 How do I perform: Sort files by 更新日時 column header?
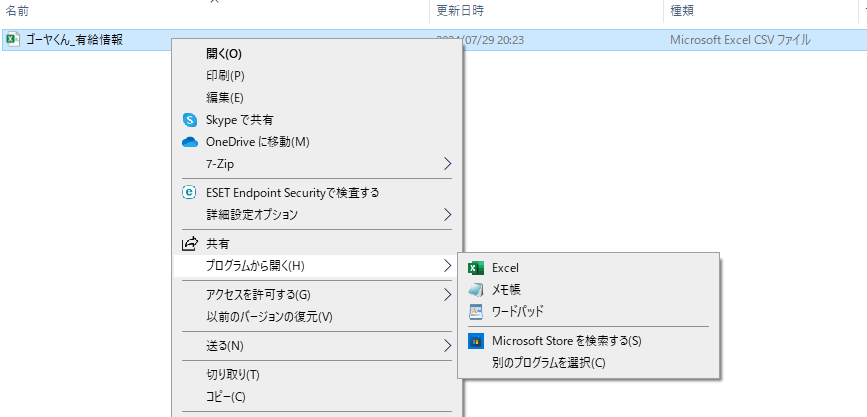click(x=461, y=11)
